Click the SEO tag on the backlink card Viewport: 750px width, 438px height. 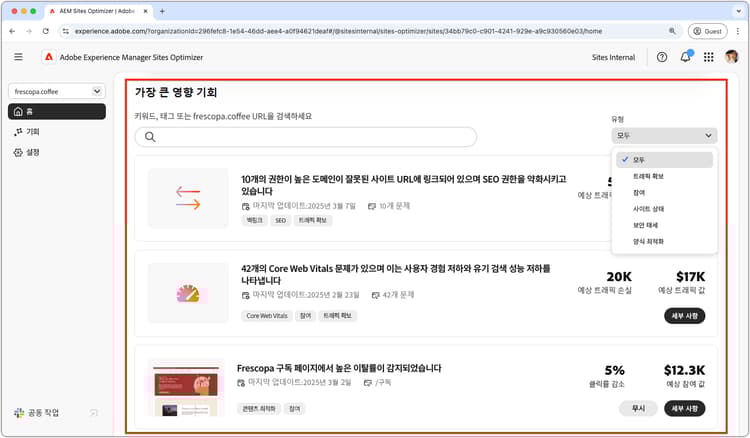pyautogui.click(x=280, y=220)
